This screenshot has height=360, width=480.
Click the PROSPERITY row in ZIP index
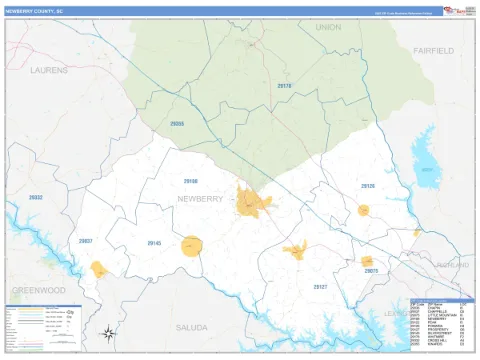click(438, 330)
